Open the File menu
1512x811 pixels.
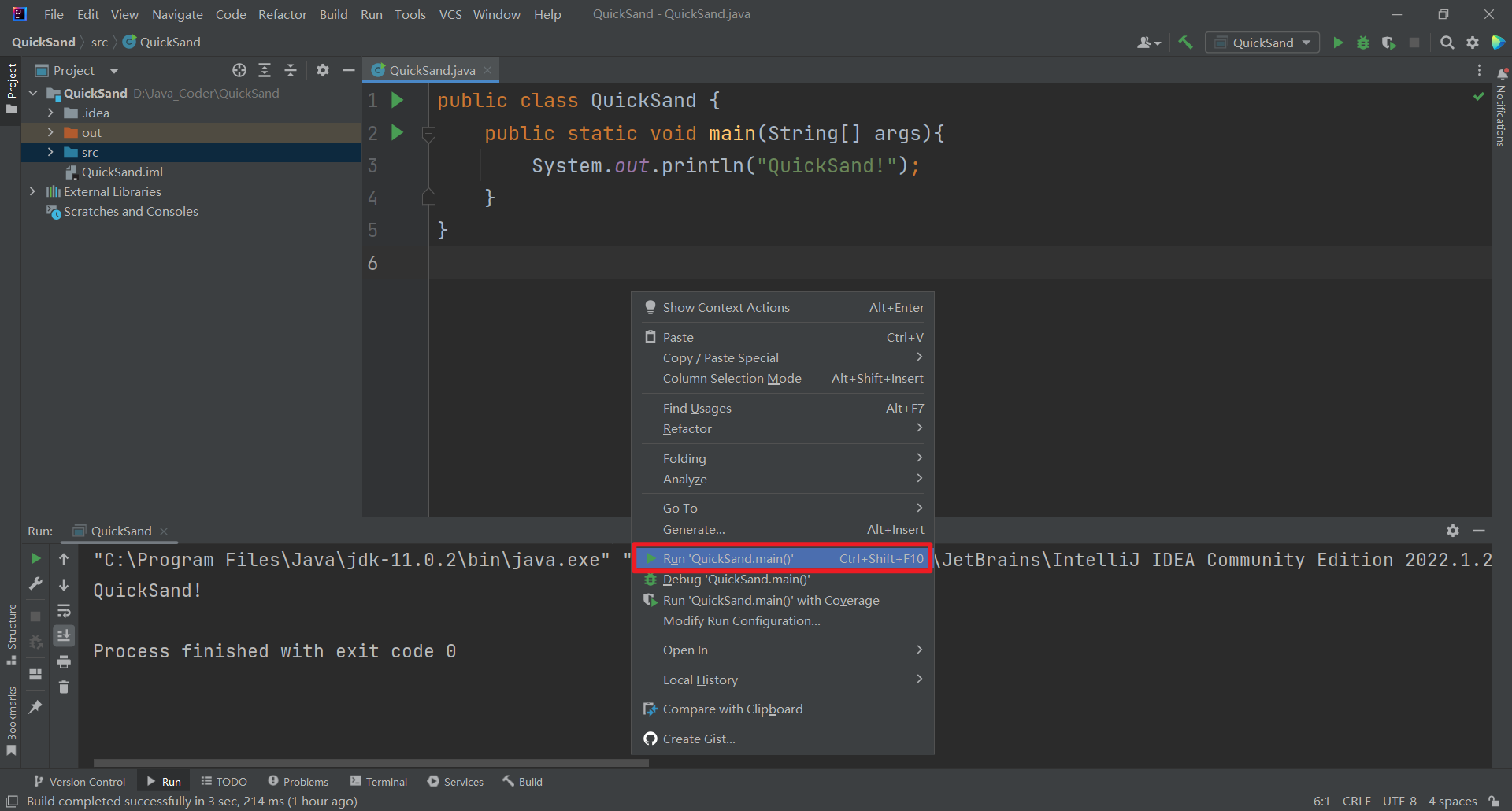[54, 14]
